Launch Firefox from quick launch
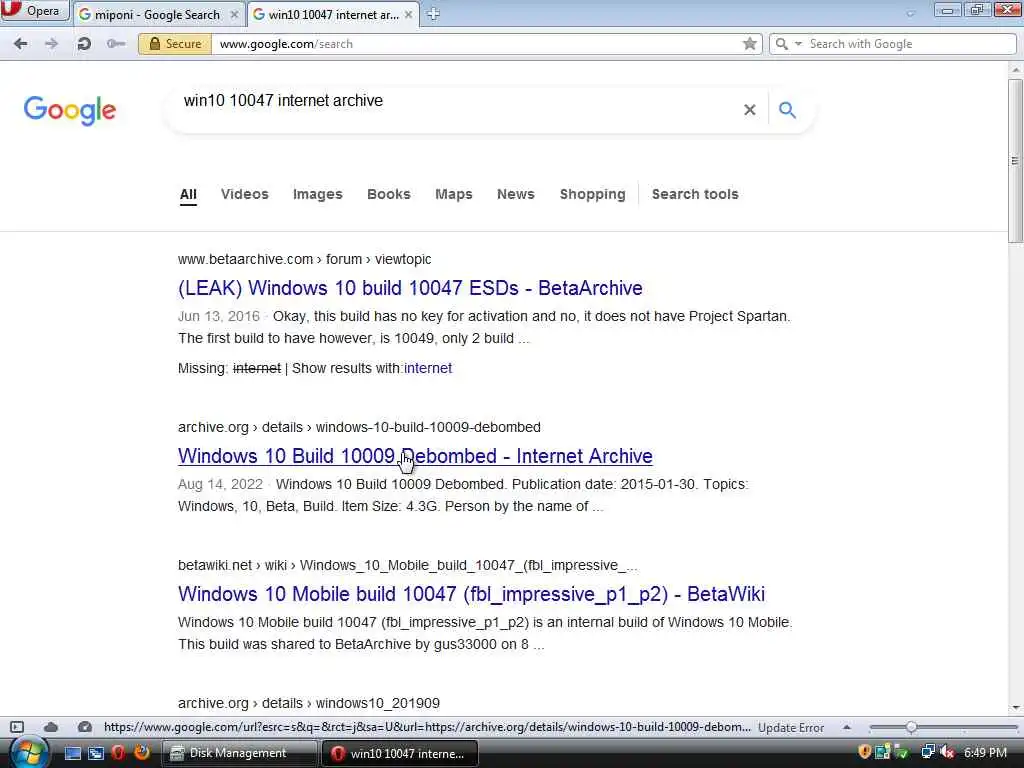 click(141, 753)
